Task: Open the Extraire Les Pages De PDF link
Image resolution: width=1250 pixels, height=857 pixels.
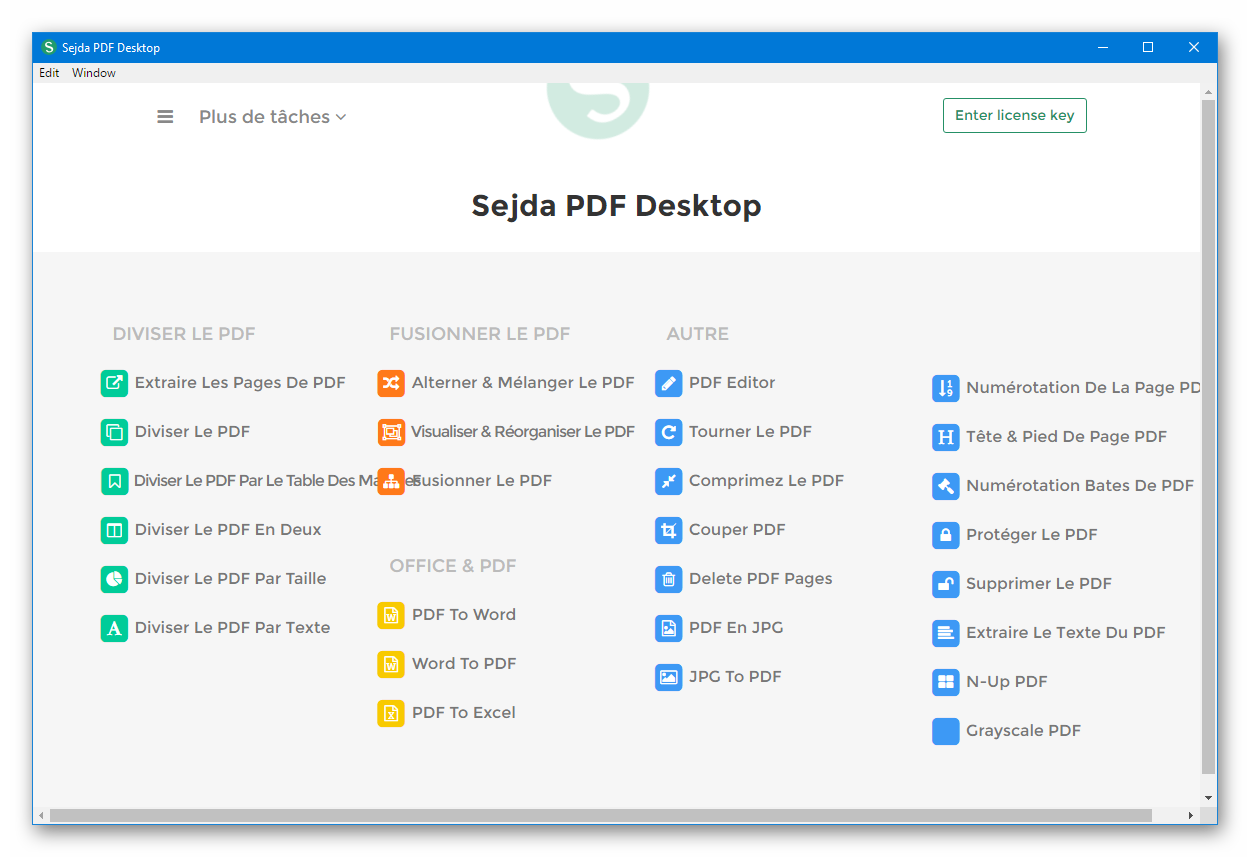Action: coord(240,383)
